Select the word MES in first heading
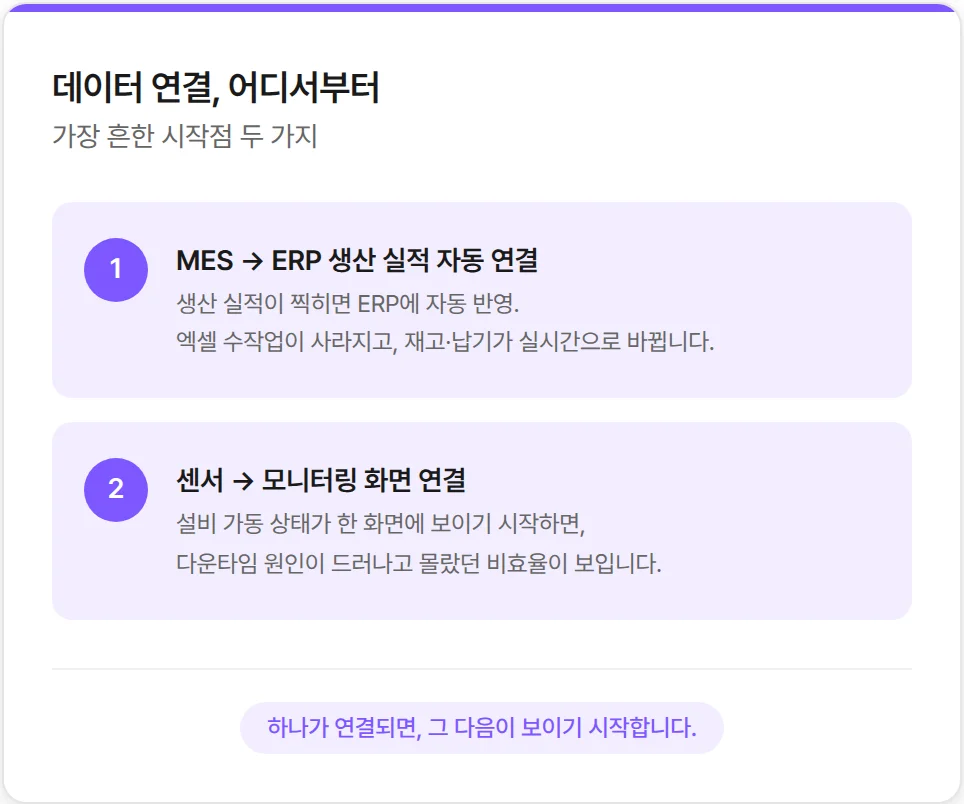 coord(205,261)
